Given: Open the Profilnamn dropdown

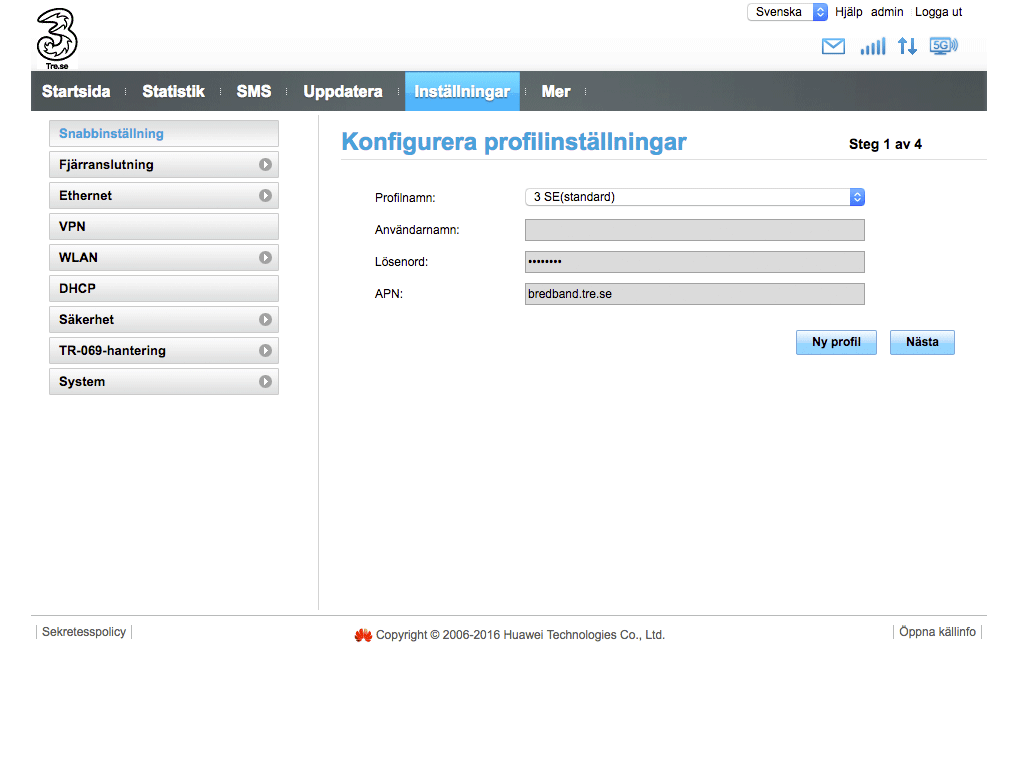Looking at the screenshot, I should tap(694, 197).
